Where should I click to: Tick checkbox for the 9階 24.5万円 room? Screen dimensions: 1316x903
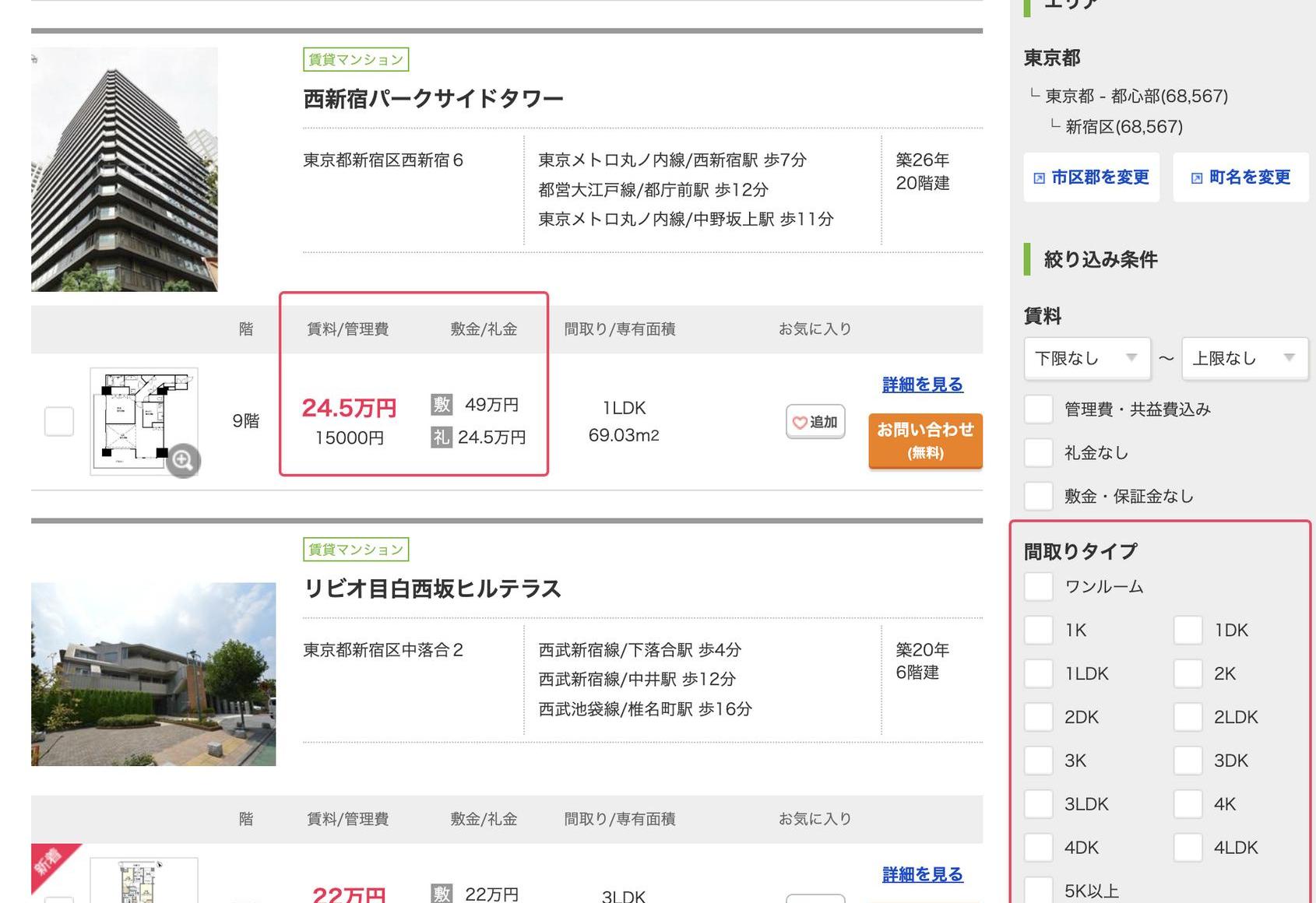pos(59,421)
